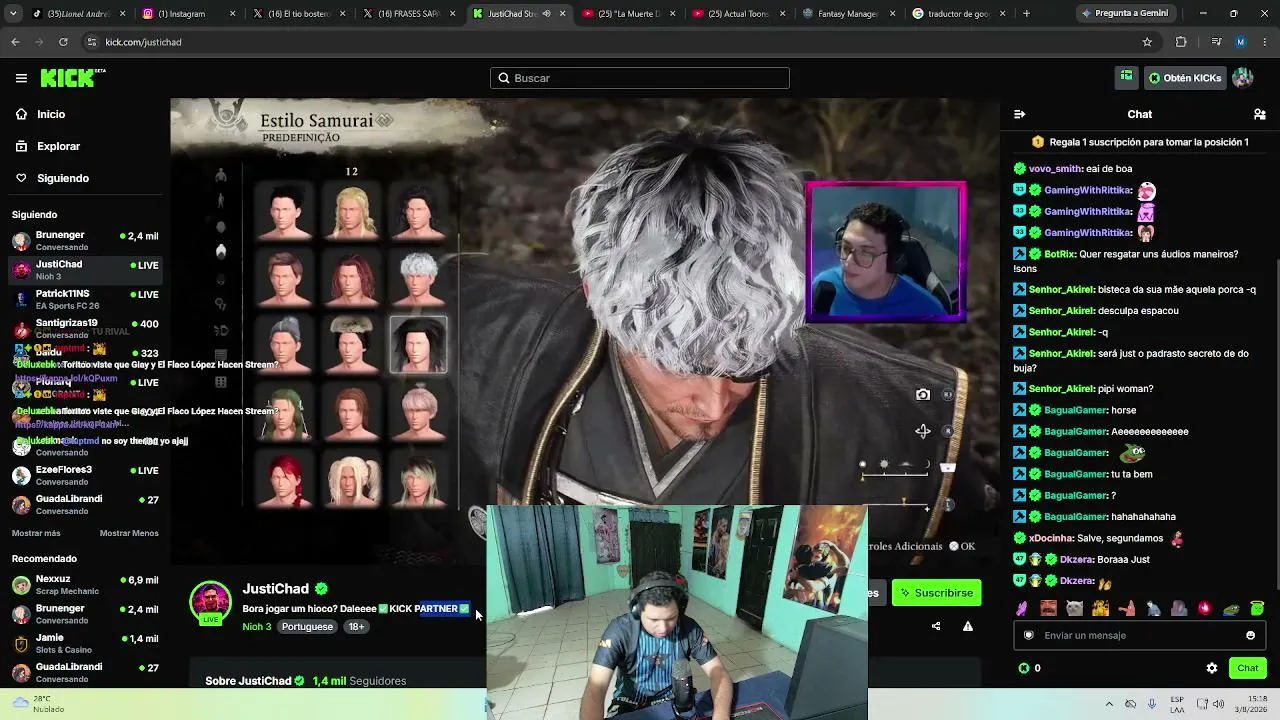This screenshot has height=720, width=1280.
Task: Click the KICKs balance icon below chat
Action: click(1023, 668)
